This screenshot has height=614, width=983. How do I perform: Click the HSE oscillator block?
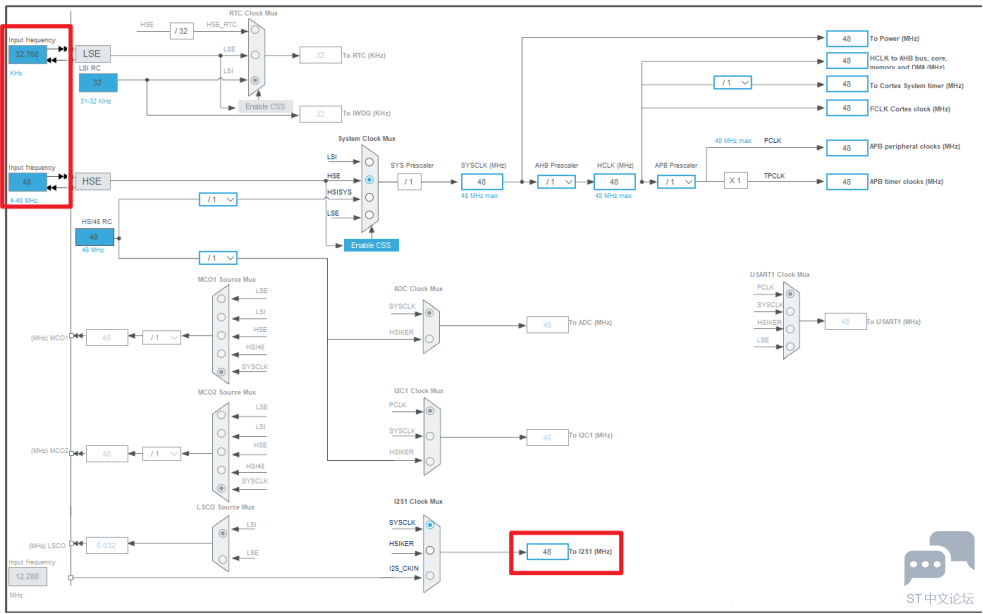coord(92,181)
